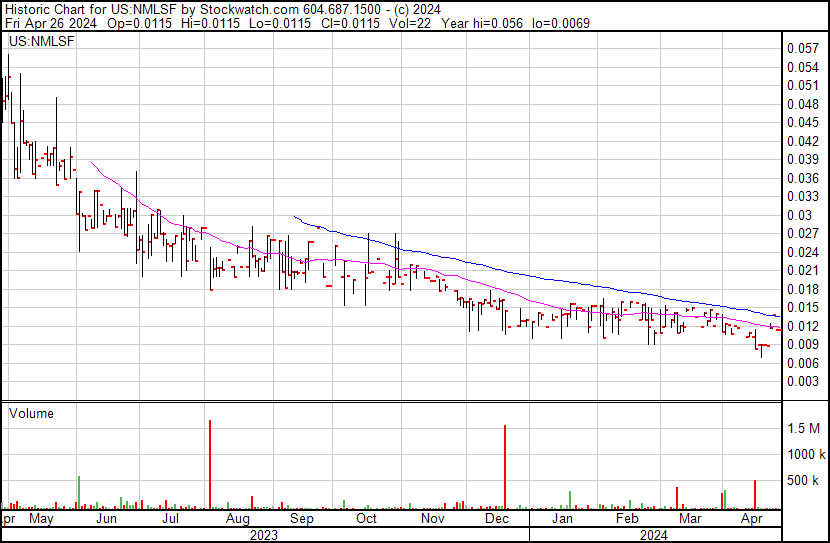Click the 500 k volume axis label
Screen dimensions: 830x543
[x=802, y=481]
